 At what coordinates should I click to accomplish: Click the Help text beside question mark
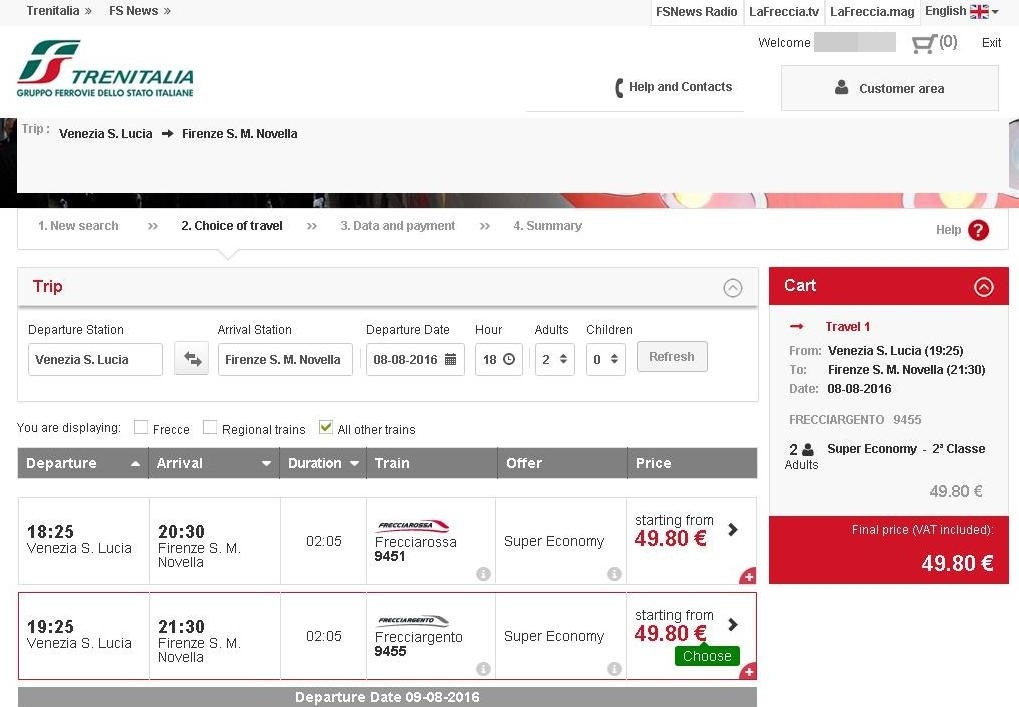pyautogui.click(x=948, y=229)
